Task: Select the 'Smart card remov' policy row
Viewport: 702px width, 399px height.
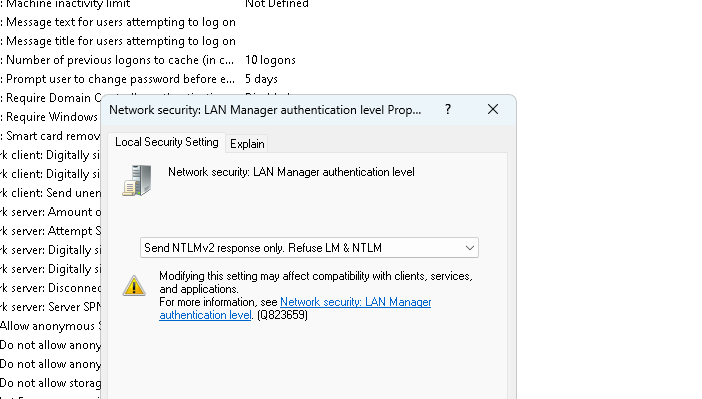Action: (50, 136)
